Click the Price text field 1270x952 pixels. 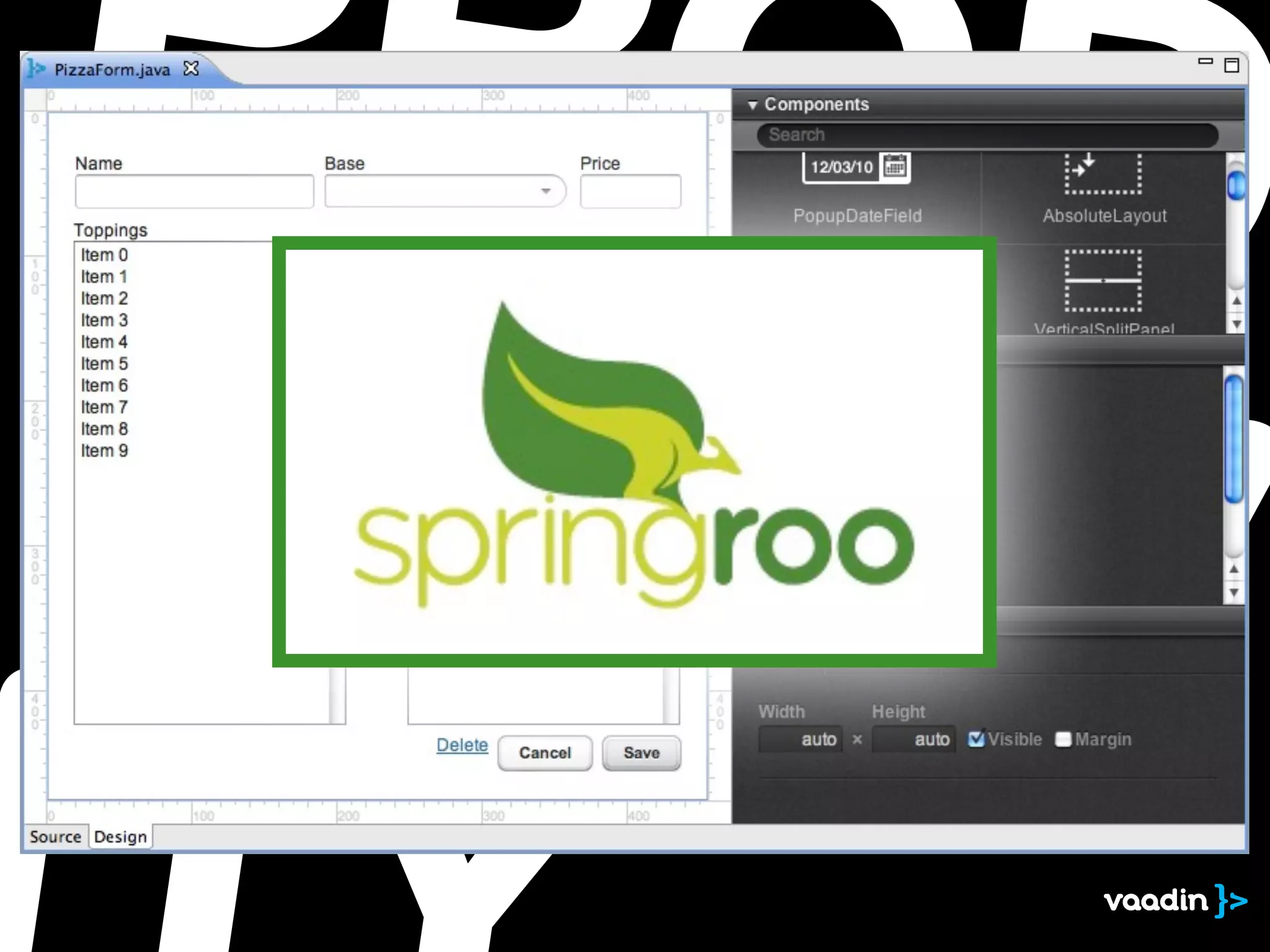point(631,192)
